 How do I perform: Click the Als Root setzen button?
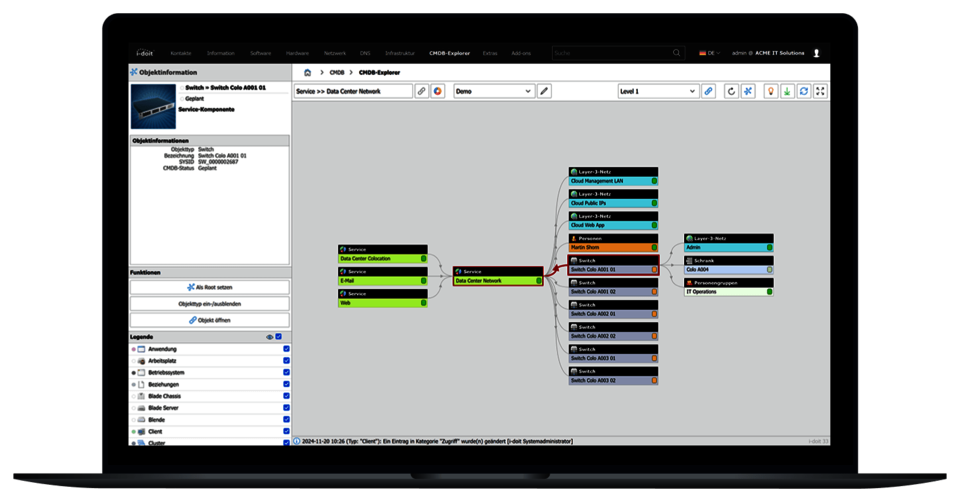pyautogui.click(x=209, y=287)
